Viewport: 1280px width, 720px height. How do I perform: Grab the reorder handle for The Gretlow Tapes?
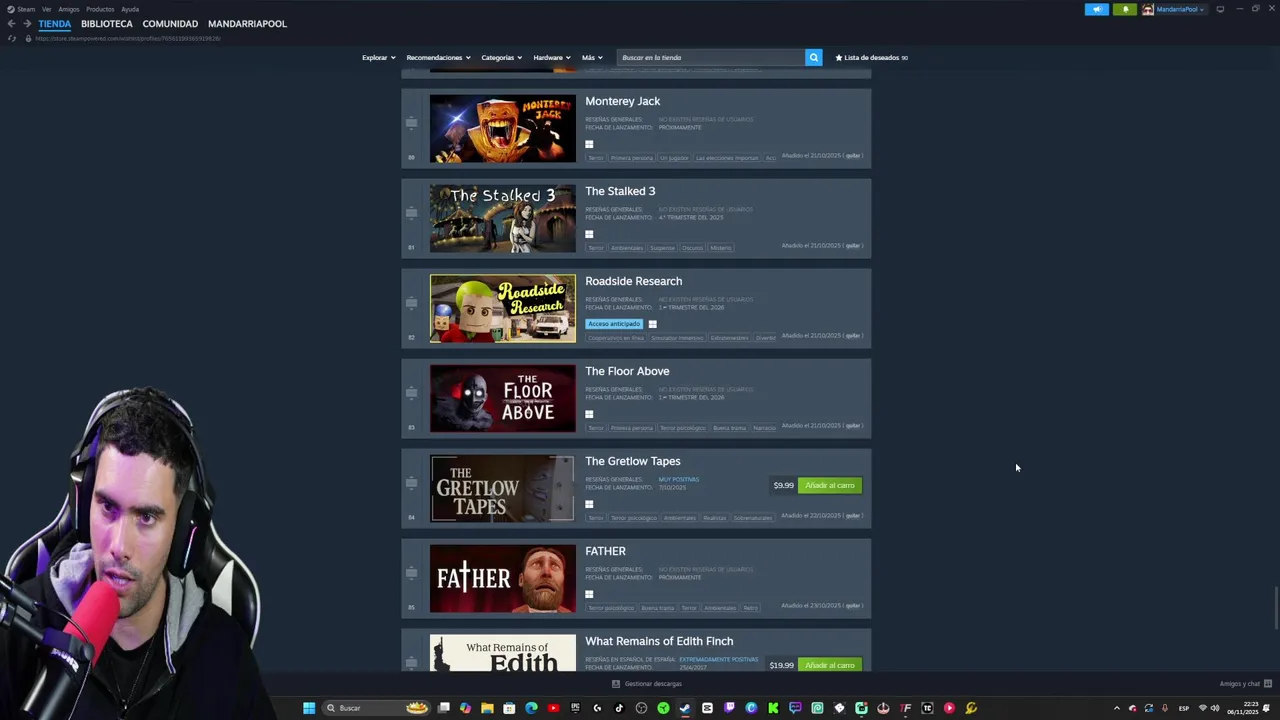pyautogui.click(x=411, y=483)
